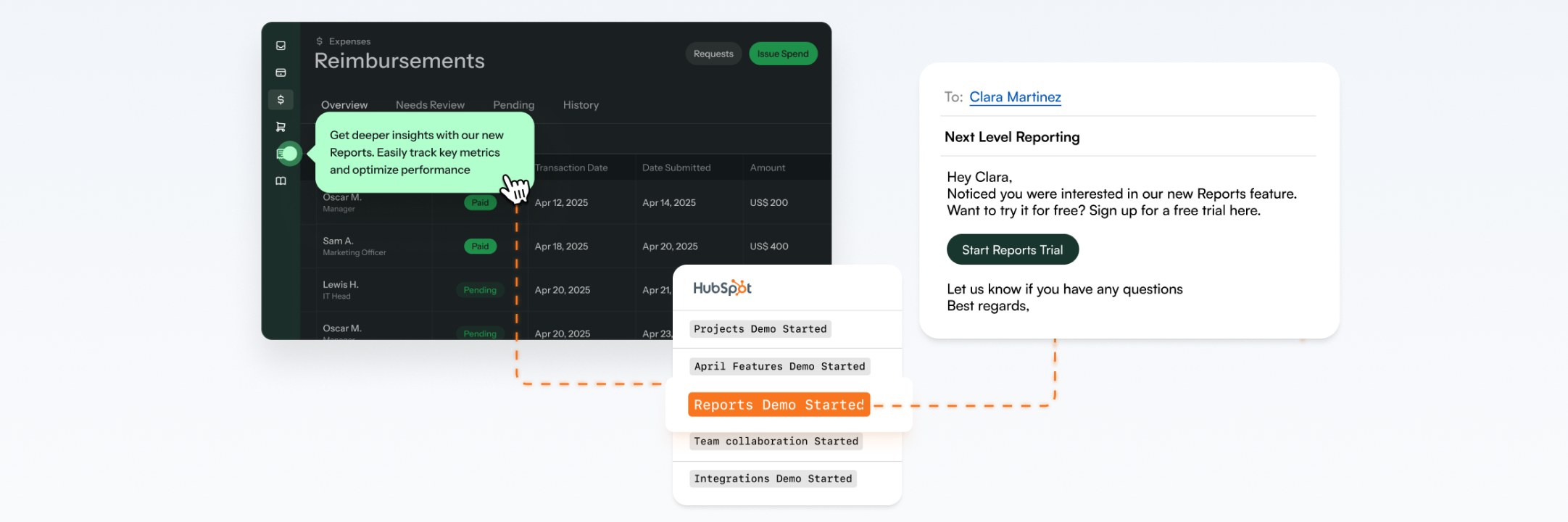The height and width of the screenshot is (522, 1568).
Task: Click the Apr 14, 2025 submitted date
Action: (668, 203)
